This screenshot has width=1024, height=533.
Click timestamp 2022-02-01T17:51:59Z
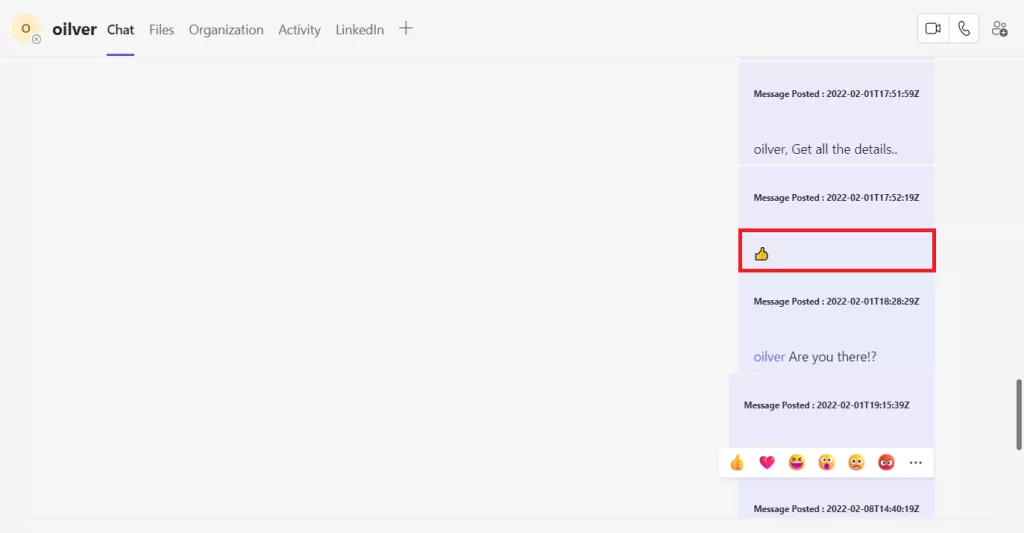872,93
